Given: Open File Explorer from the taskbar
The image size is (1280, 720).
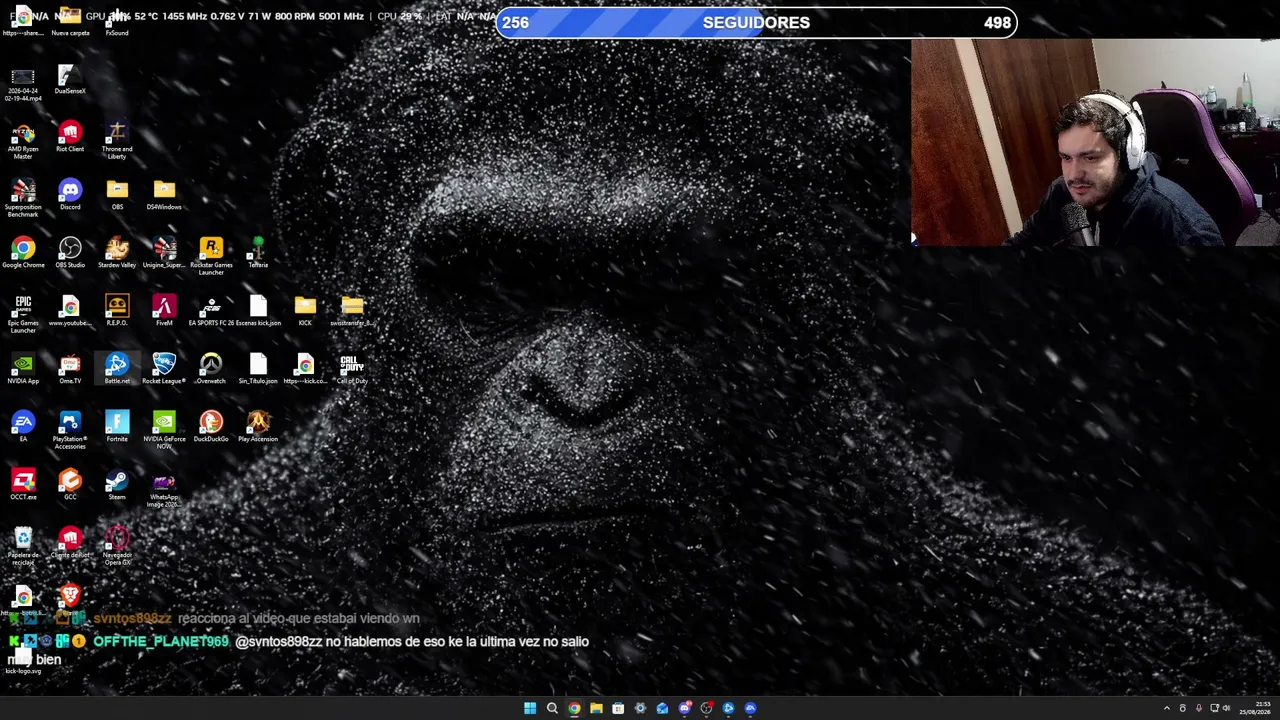Looking at the screenshot, I should click(x=596, y=708).
